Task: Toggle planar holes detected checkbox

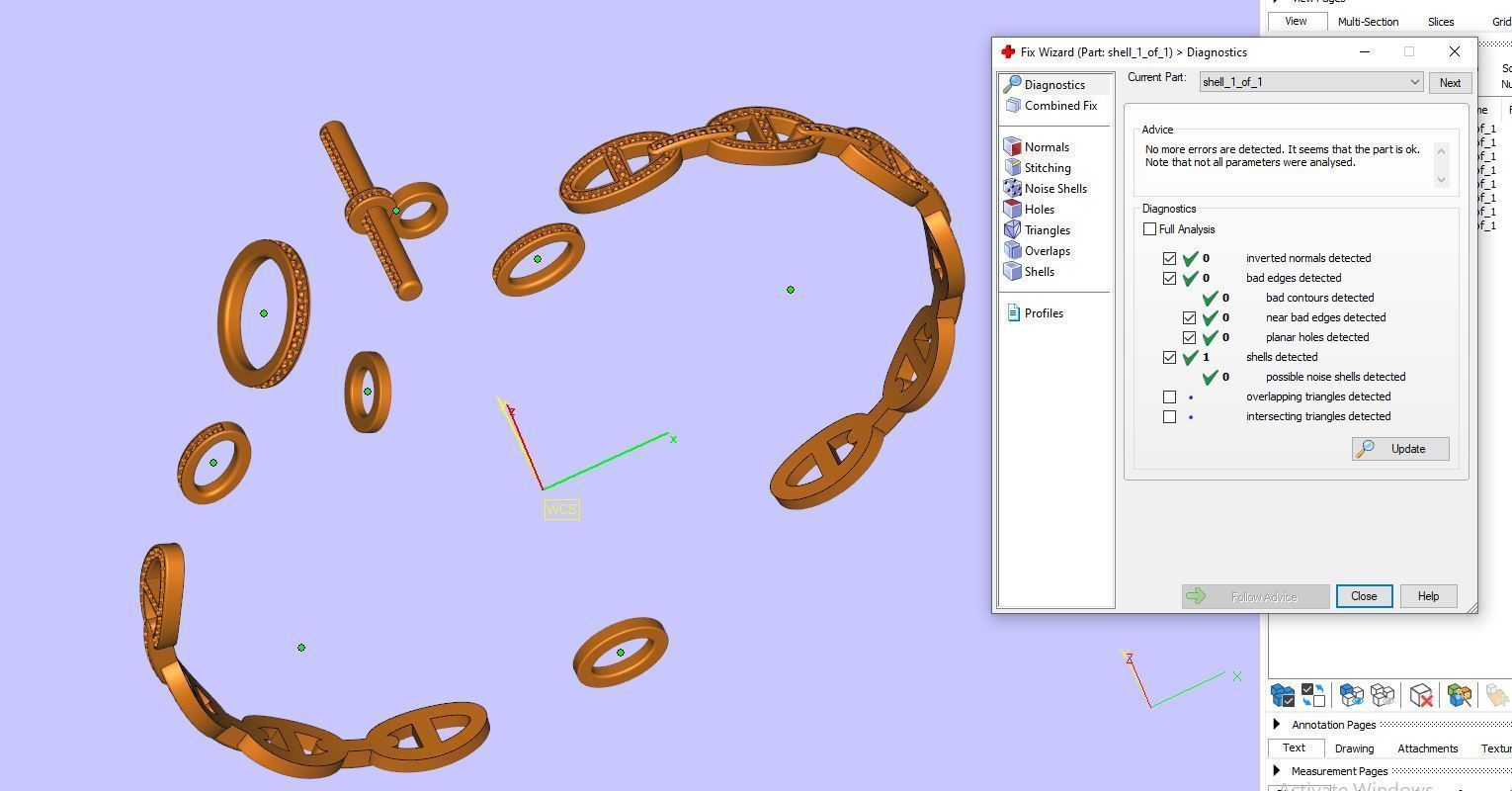Action: [x=1189, y=338]
